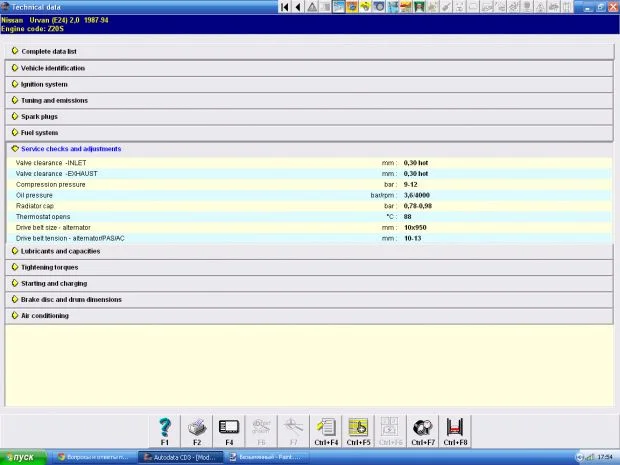
Task: Expand the Ignition system section
Action: 45,84
